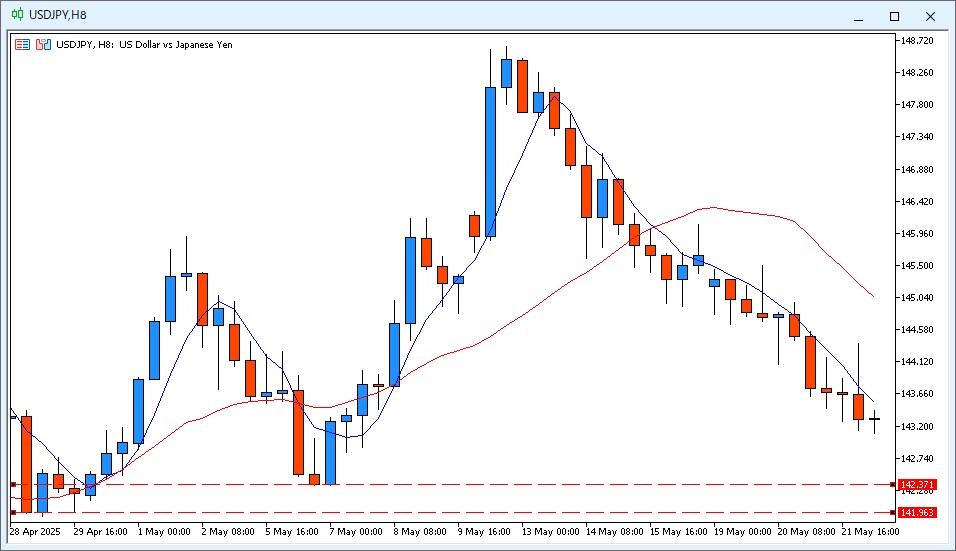Screen dimensions: 956x551
Task: Click the right anchor point of the 142.371 line
Action: tap(893, 485)
